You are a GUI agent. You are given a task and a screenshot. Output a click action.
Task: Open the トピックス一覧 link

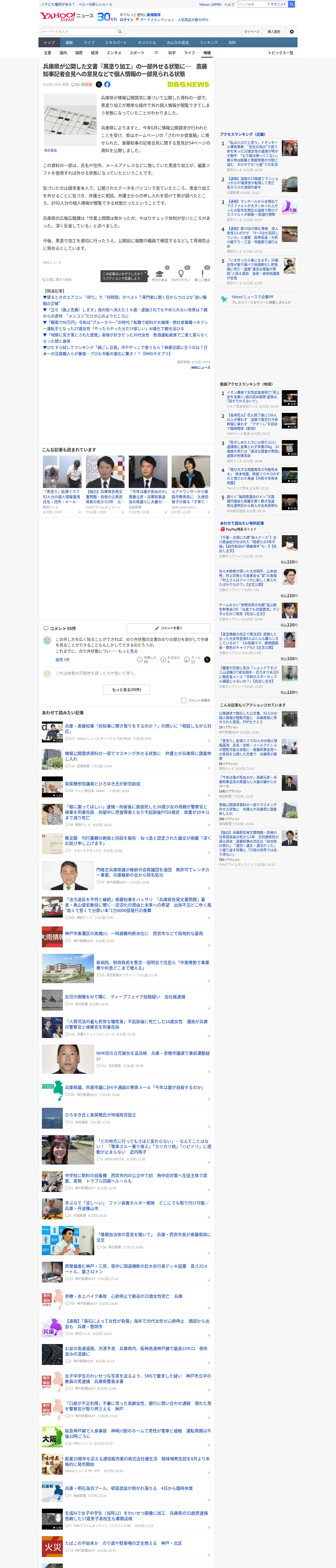tap(281, 53)
